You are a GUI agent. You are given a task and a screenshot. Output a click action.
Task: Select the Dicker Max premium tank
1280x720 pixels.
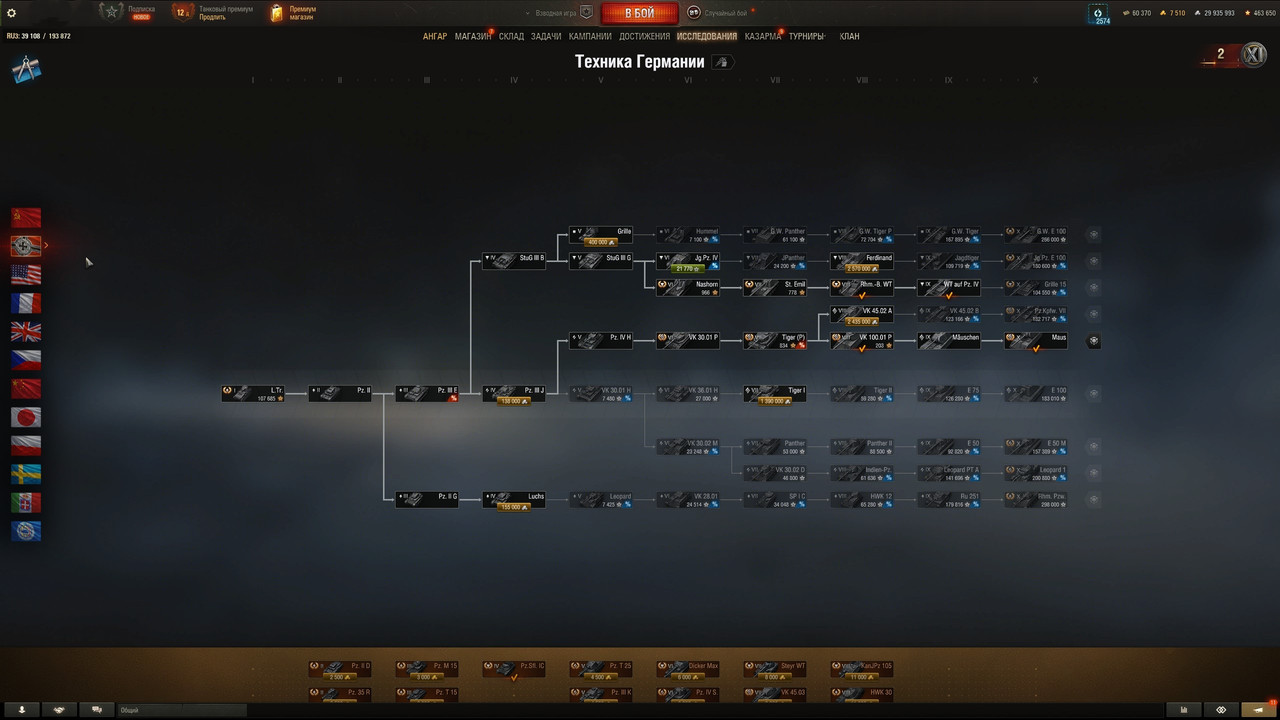point(688,669)
